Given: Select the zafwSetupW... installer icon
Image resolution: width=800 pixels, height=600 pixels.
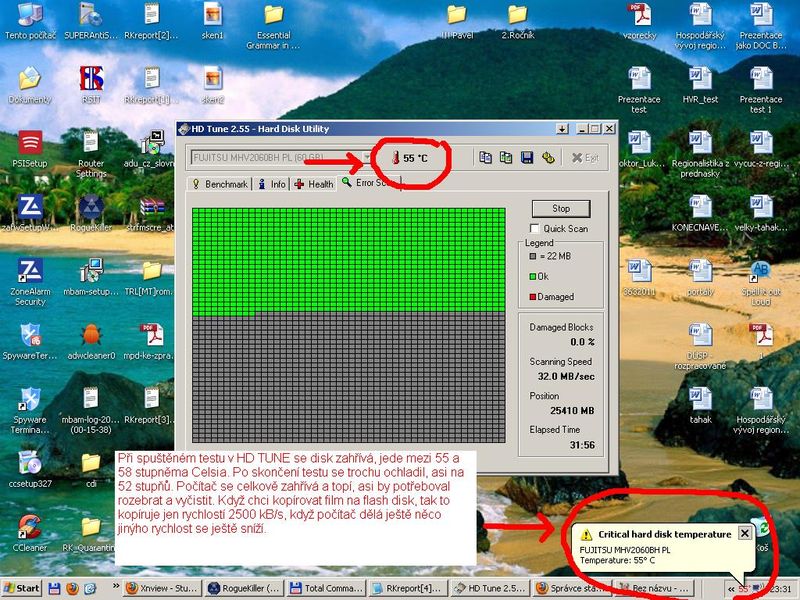Looking at the screenshot, I should pos(30,213).
